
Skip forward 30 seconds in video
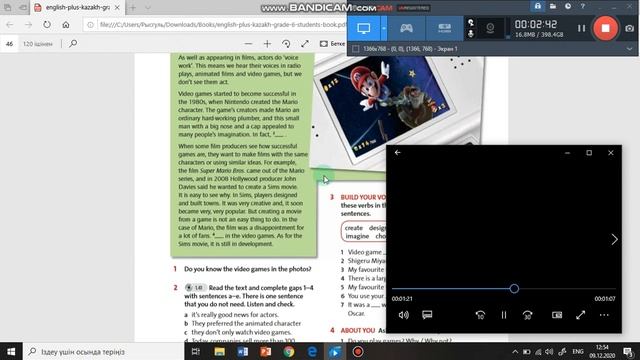point(527,315)
